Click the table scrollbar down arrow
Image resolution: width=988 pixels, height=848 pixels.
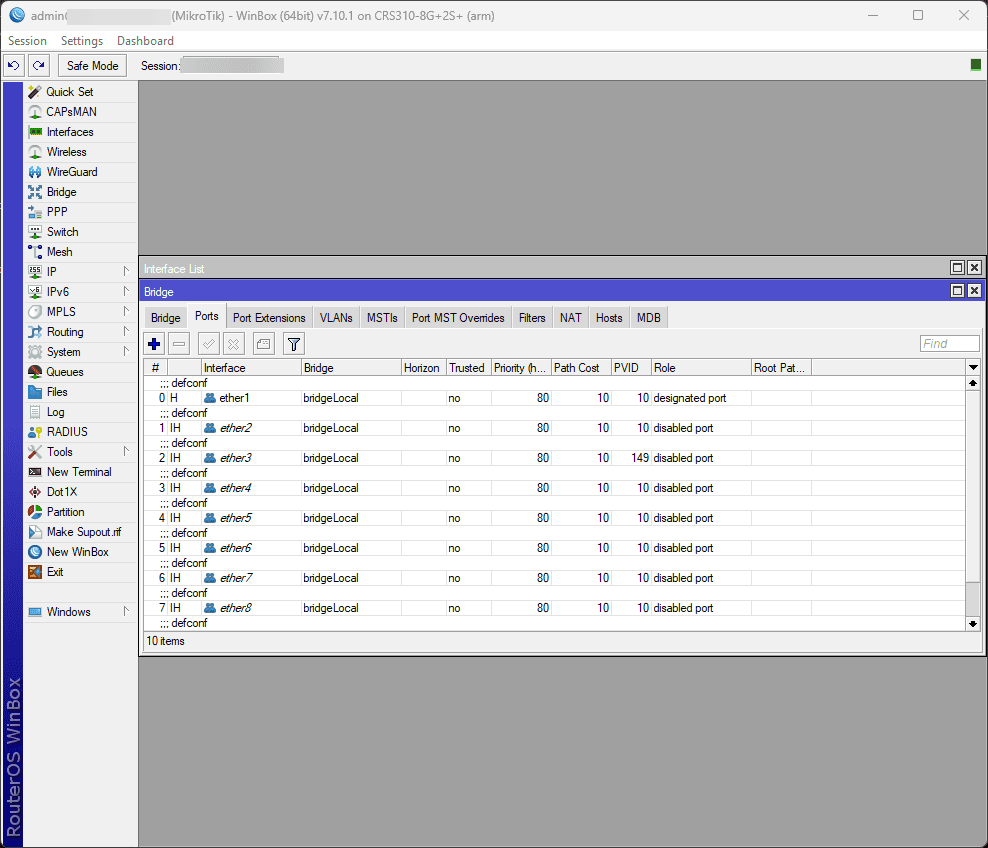coord(973,623)
